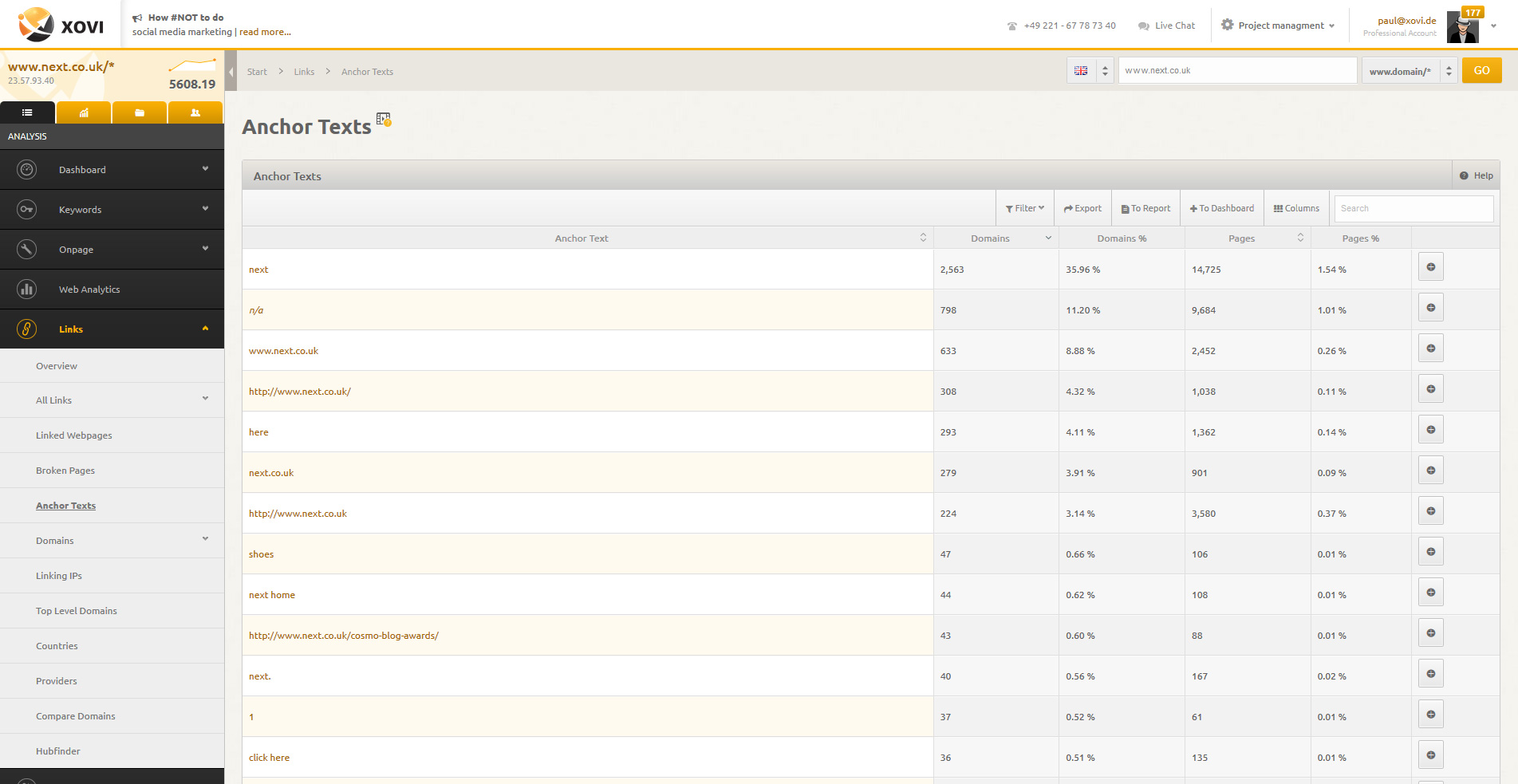Collapse the left sidebar with the arrow handle
Viewport: 1518px width, 784px height.
click(231, 72)
